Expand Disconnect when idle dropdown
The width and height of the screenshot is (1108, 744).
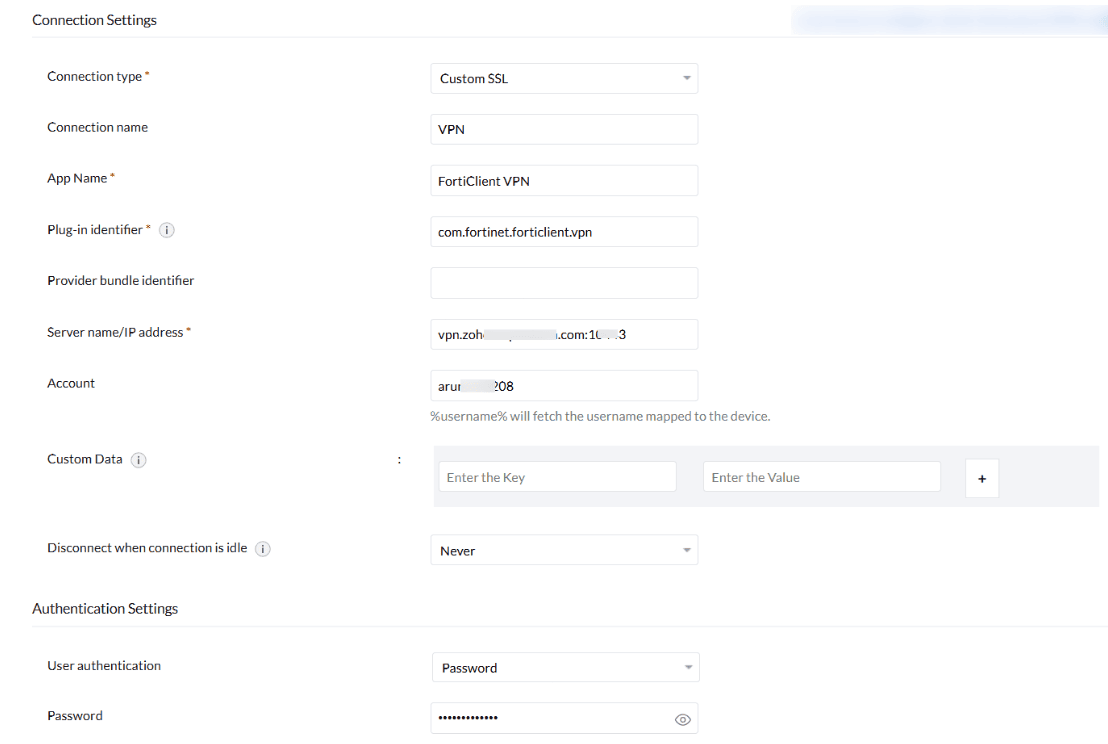(564, 551)
